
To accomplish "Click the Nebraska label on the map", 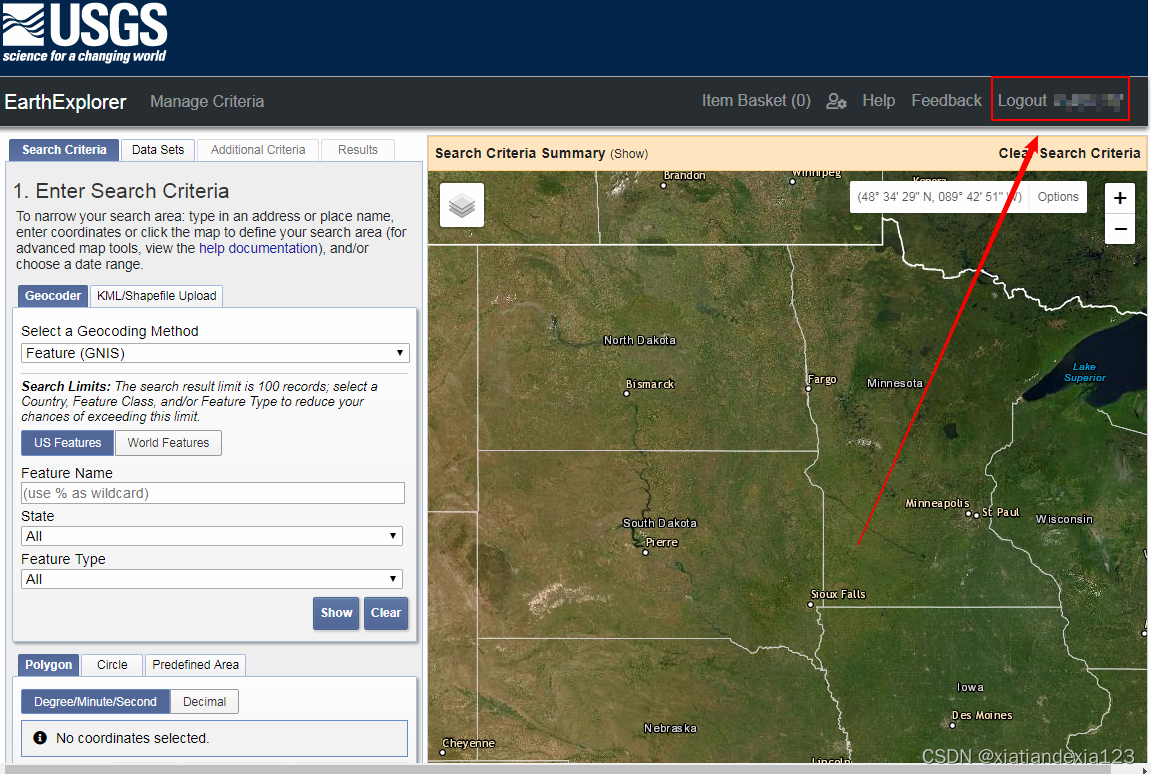I will (670, 728).
